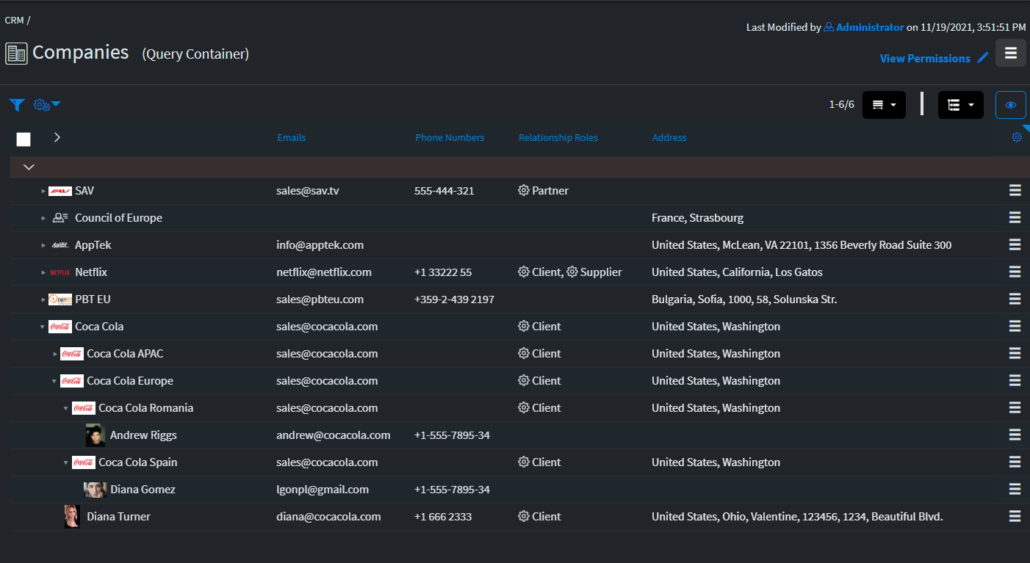
Task: Open row menu for SAV
Action: point(1015,191)
